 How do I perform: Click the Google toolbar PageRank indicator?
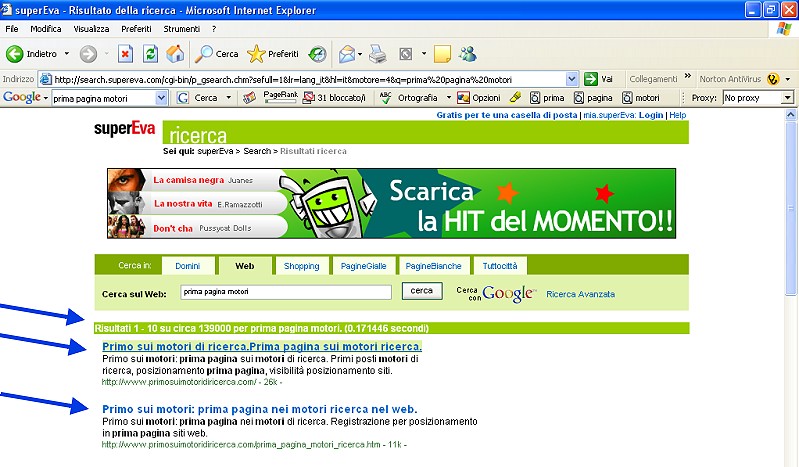280,97
